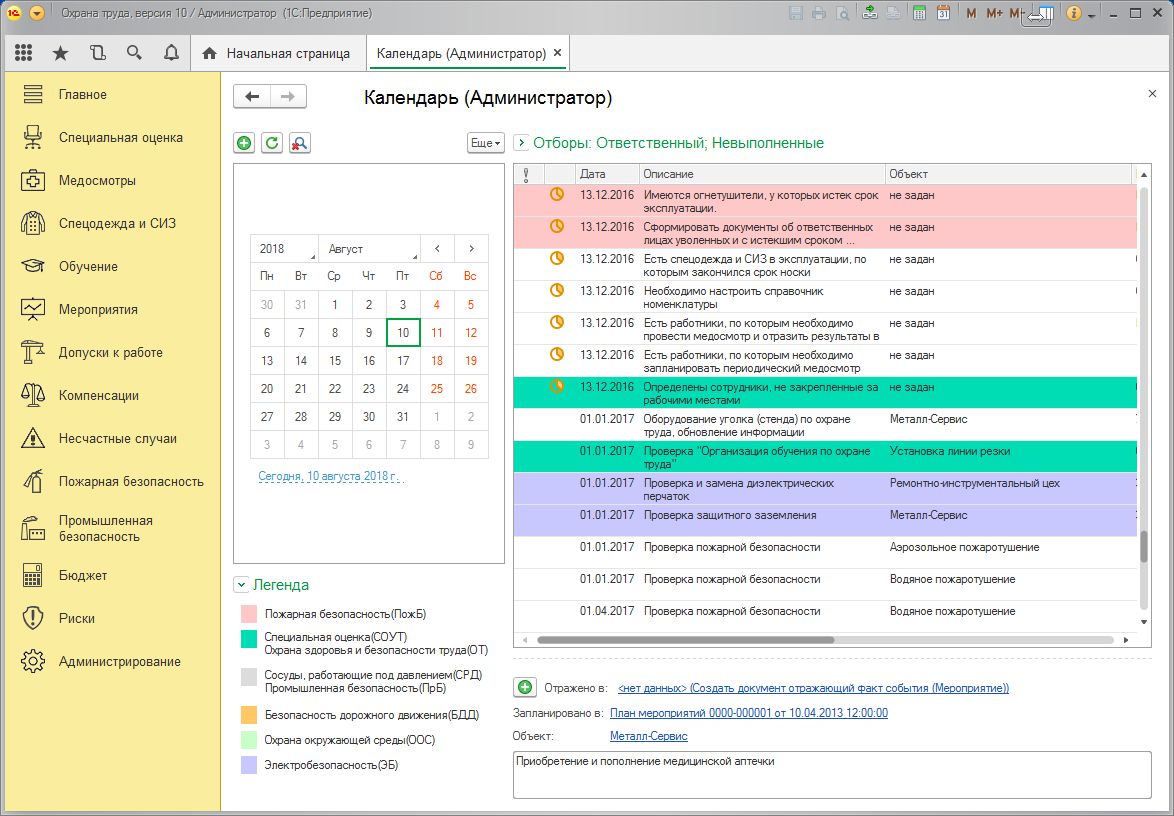
Task: Open the Еще dropdown menu
Action: [486, 143]
